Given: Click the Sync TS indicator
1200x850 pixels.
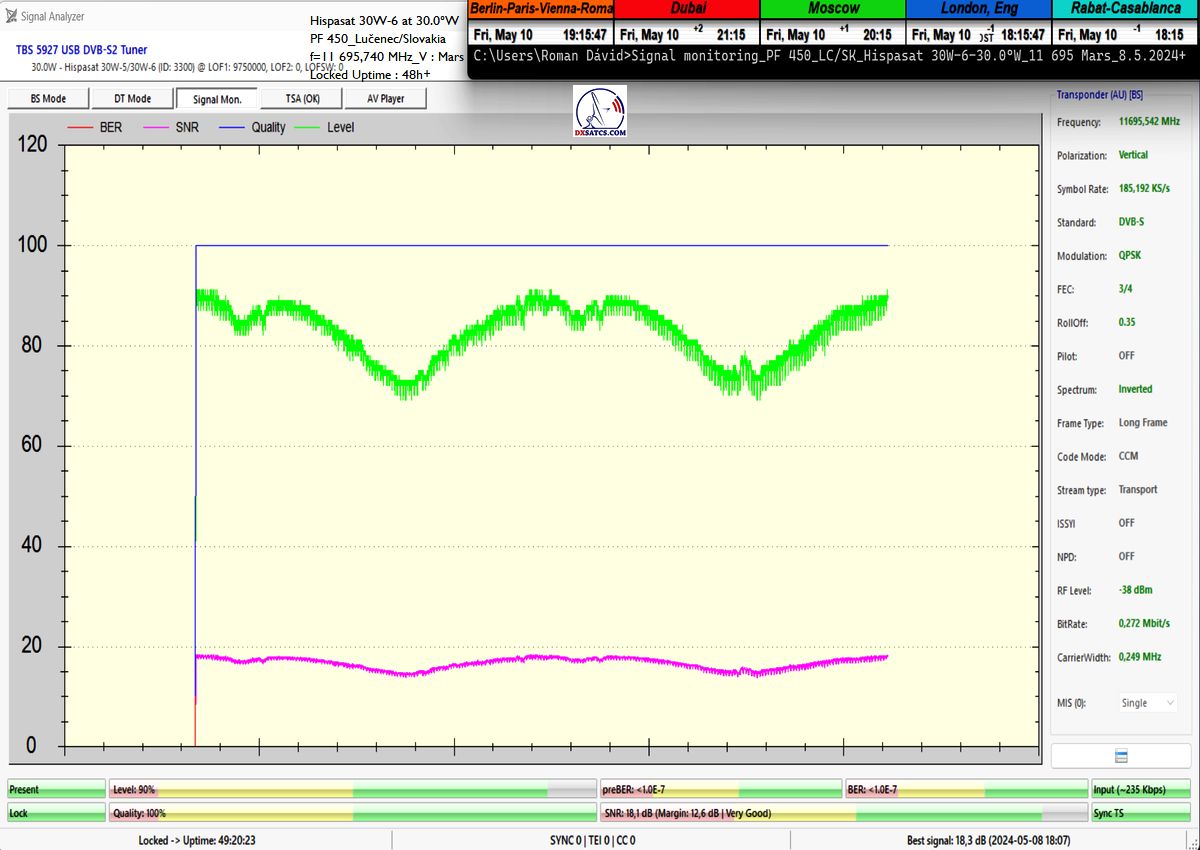Looking at the screenshot, I should pos(1140,813).
